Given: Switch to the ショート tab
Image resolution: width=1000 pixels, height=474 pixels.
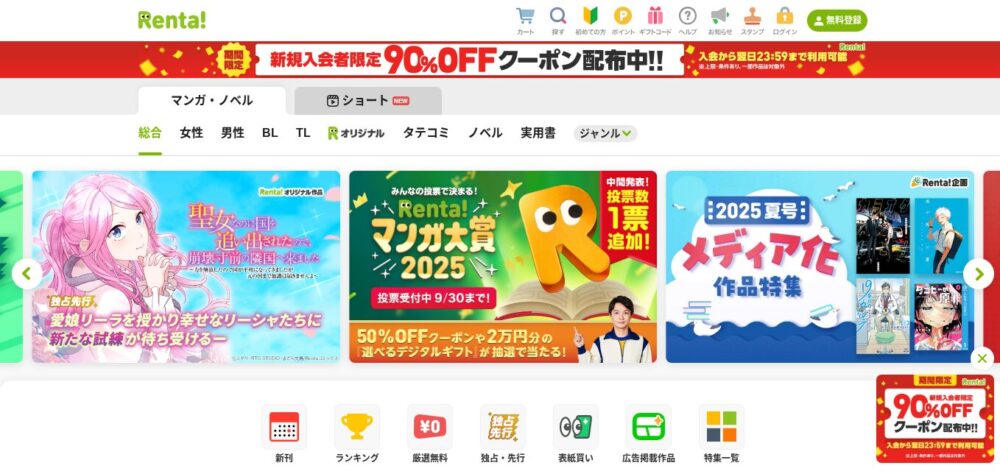Looking at the screenshot, I should coord(368,101).
